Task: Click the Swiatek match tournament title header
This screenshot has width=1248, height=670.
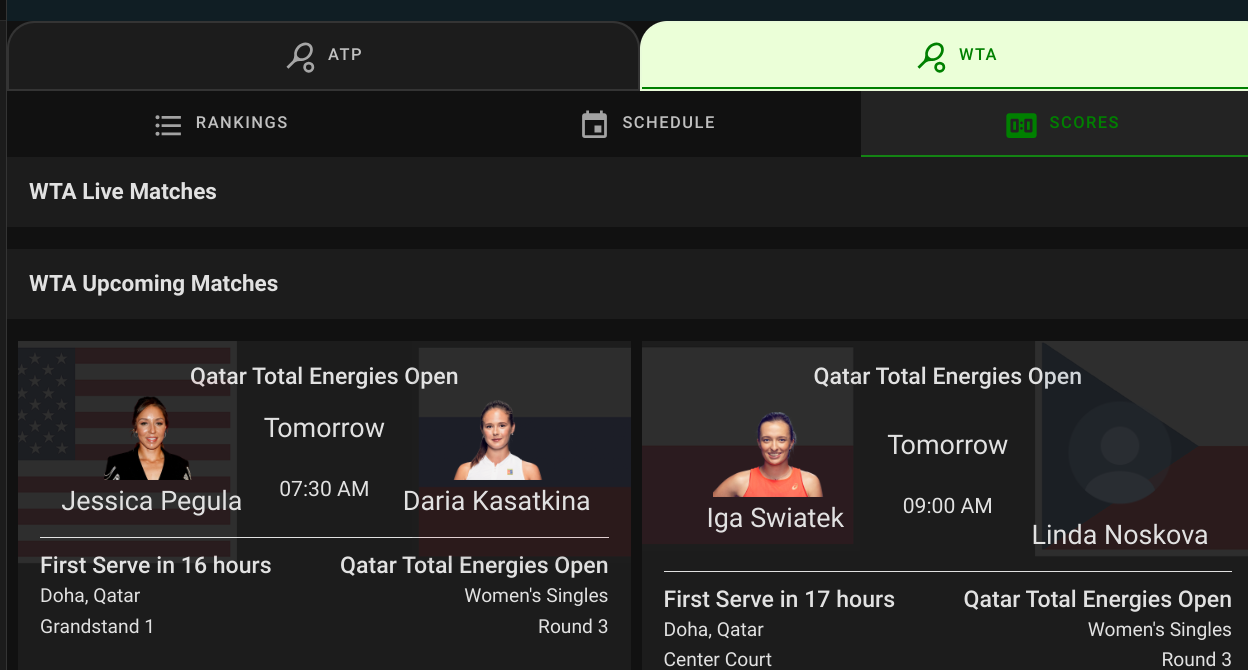Action: coord(947,377)
